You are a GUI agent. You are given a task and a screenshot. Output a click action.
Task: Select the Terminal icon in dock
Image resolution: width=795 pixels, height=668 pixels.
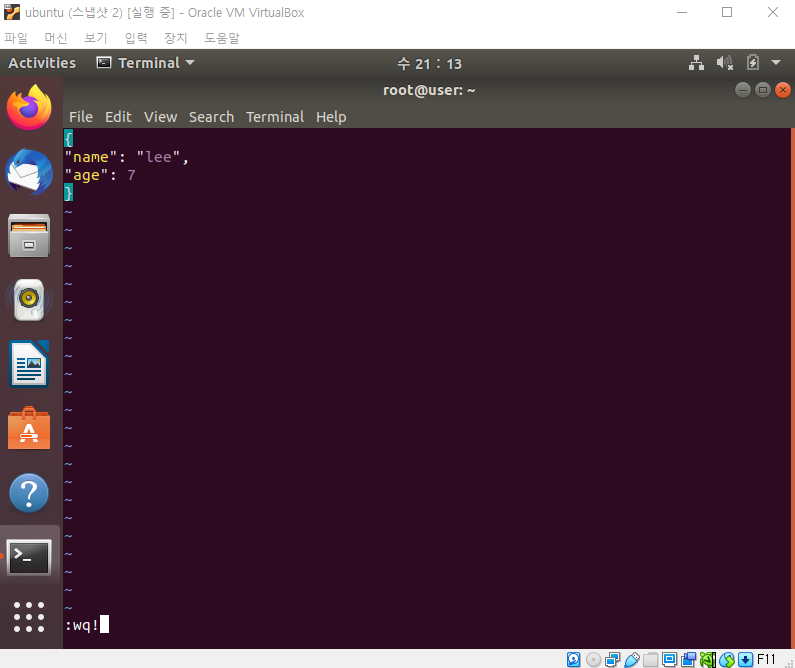[x=29, y=557]
